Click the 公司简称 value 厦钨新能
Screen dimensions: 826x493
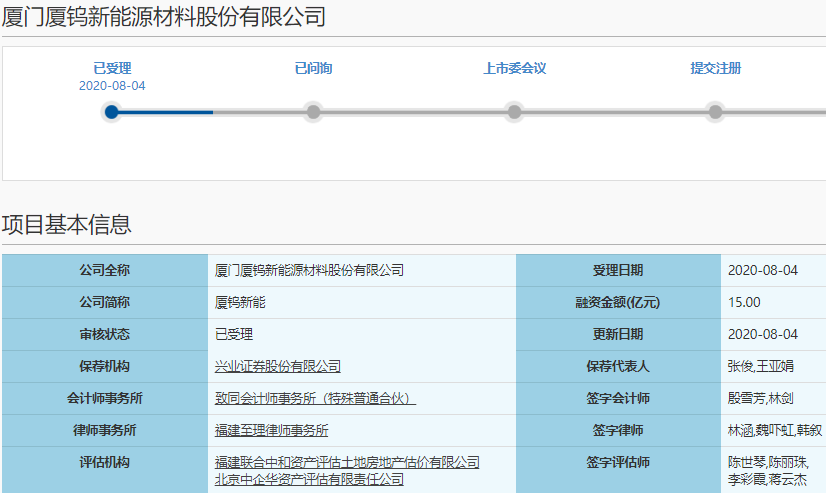tap(240, 303)
